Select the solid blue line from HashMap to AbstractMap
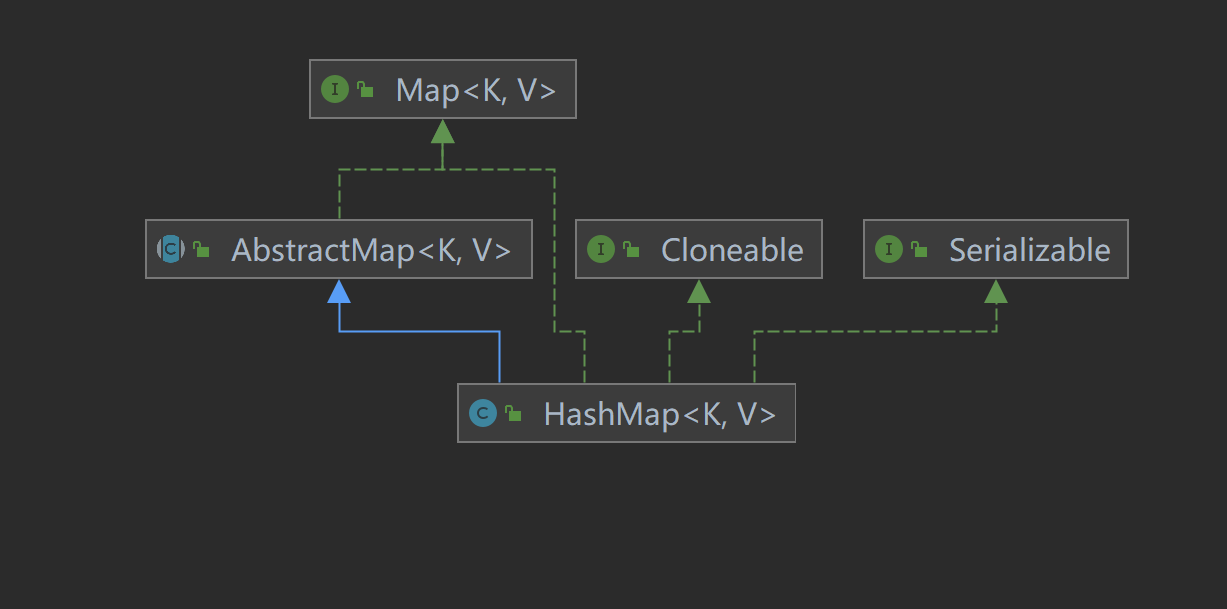The image size is (1227, 609). point(420,331)
